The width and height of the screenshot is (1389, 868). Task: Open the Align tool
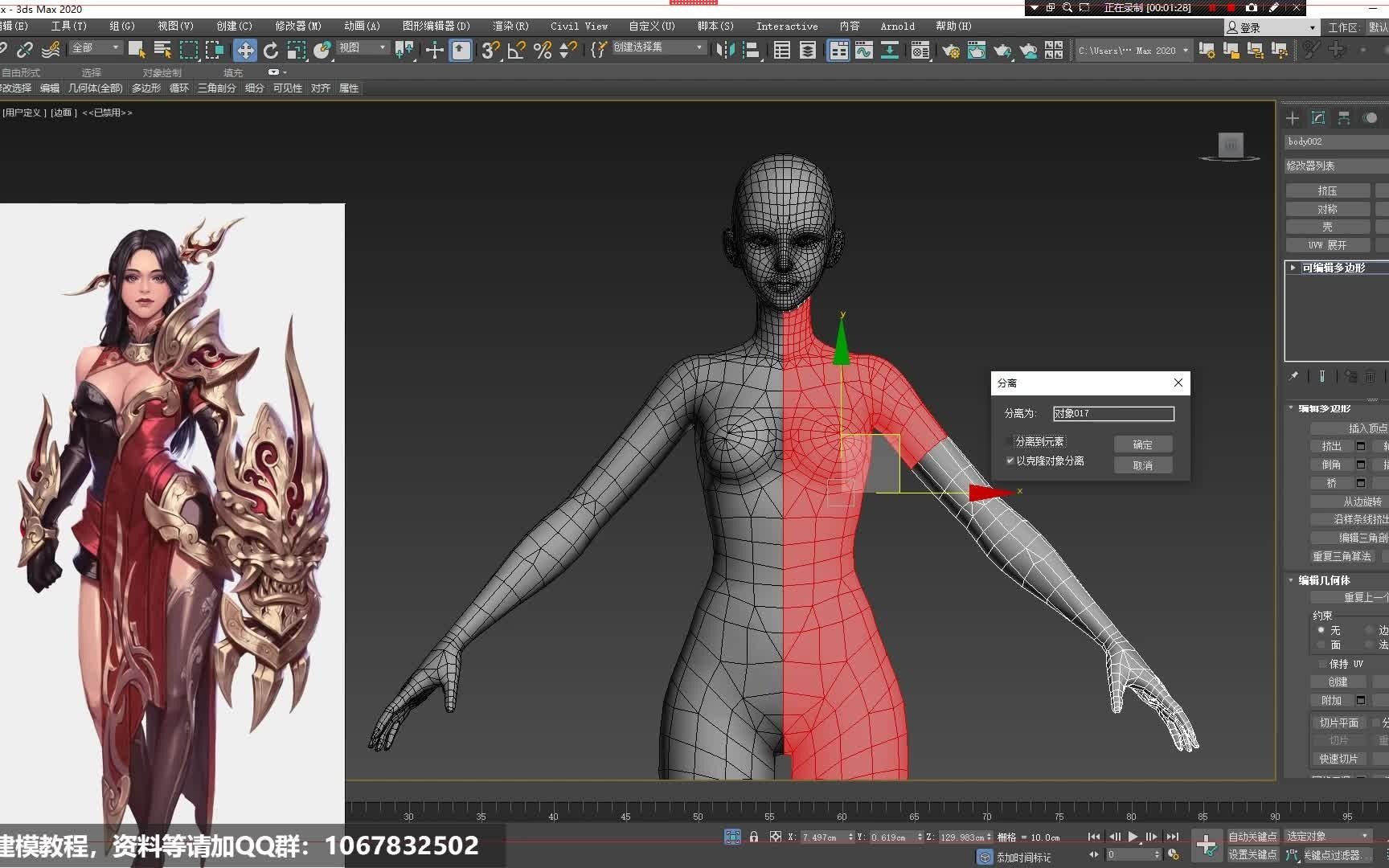point(752,50)
